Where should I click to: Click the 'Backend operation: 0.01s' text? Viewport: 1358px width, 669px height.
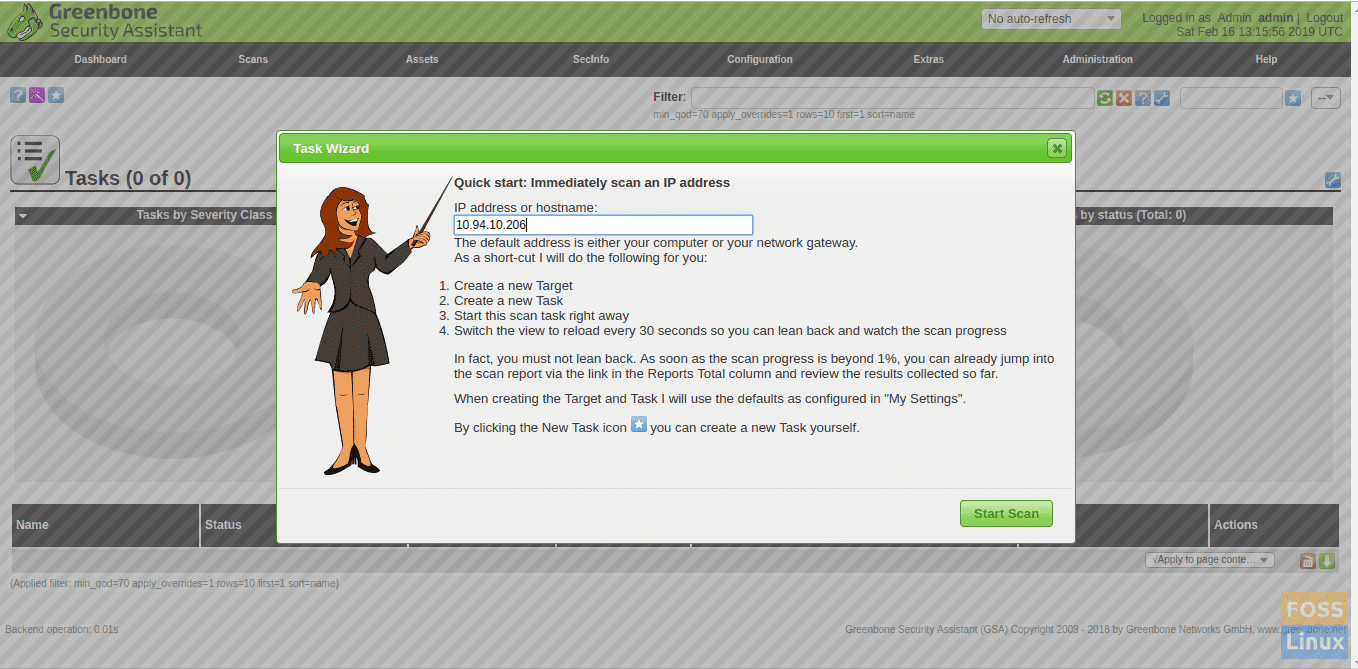62,629
